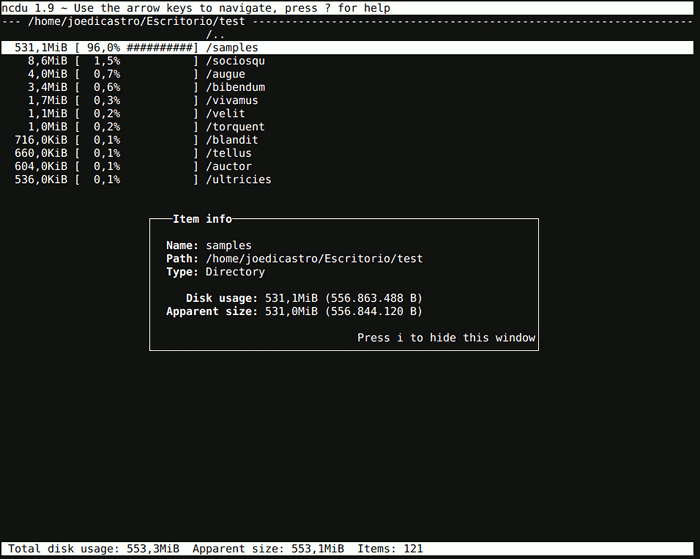This screenshot has height=559, width=700.
Task: Select the /blandit directory entry
Action: point(232,140)
